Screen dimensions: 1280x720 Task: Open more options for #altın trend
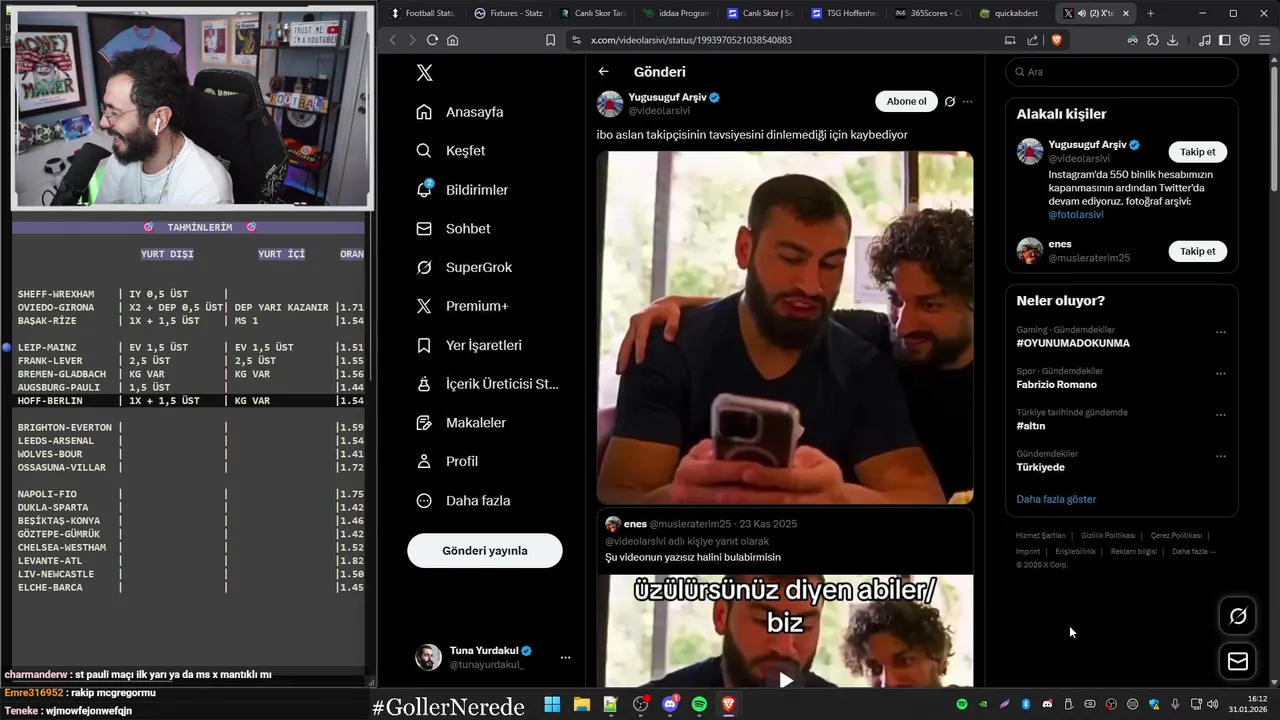[x=1220, y=415]
